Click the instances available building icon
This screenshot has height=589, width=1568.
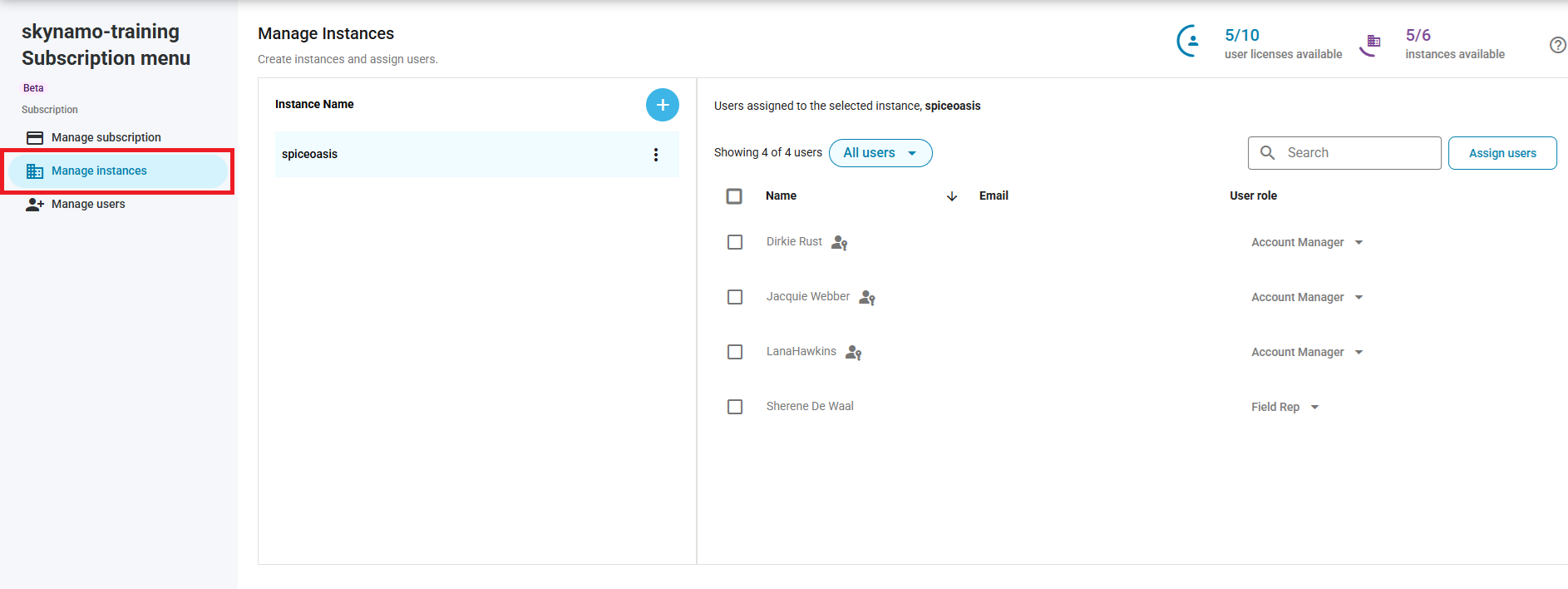(x=1372, y=42)
